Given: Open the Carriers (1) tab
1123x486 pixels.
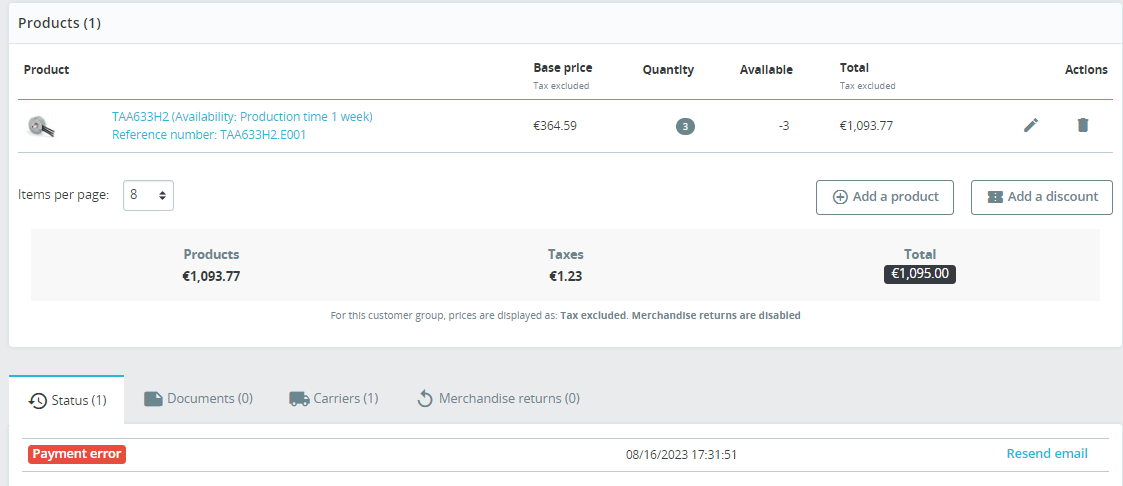Looking at the screenshot, I should point(334,399).
